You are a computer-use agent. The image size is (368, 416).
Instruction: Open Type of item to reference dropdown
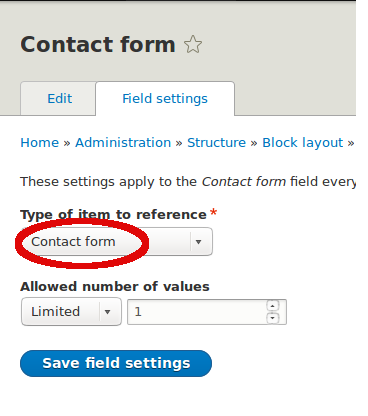tap(117, 242)
